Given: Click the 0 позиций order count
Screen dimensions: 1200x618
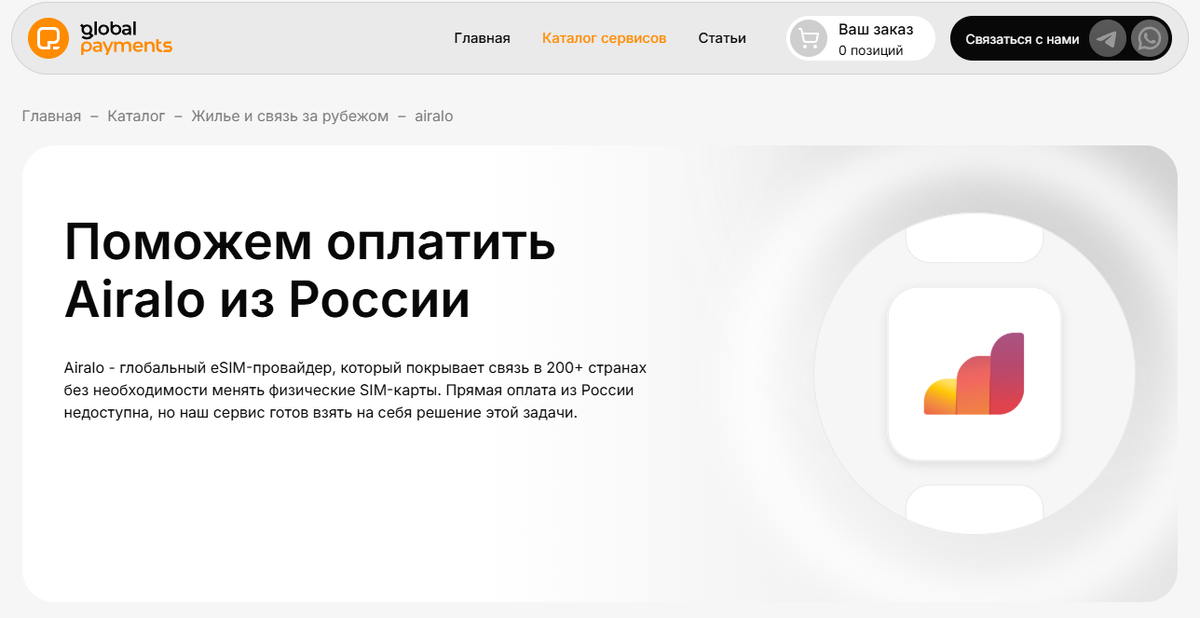Looking at the screenshot, I should pos(871,50).
